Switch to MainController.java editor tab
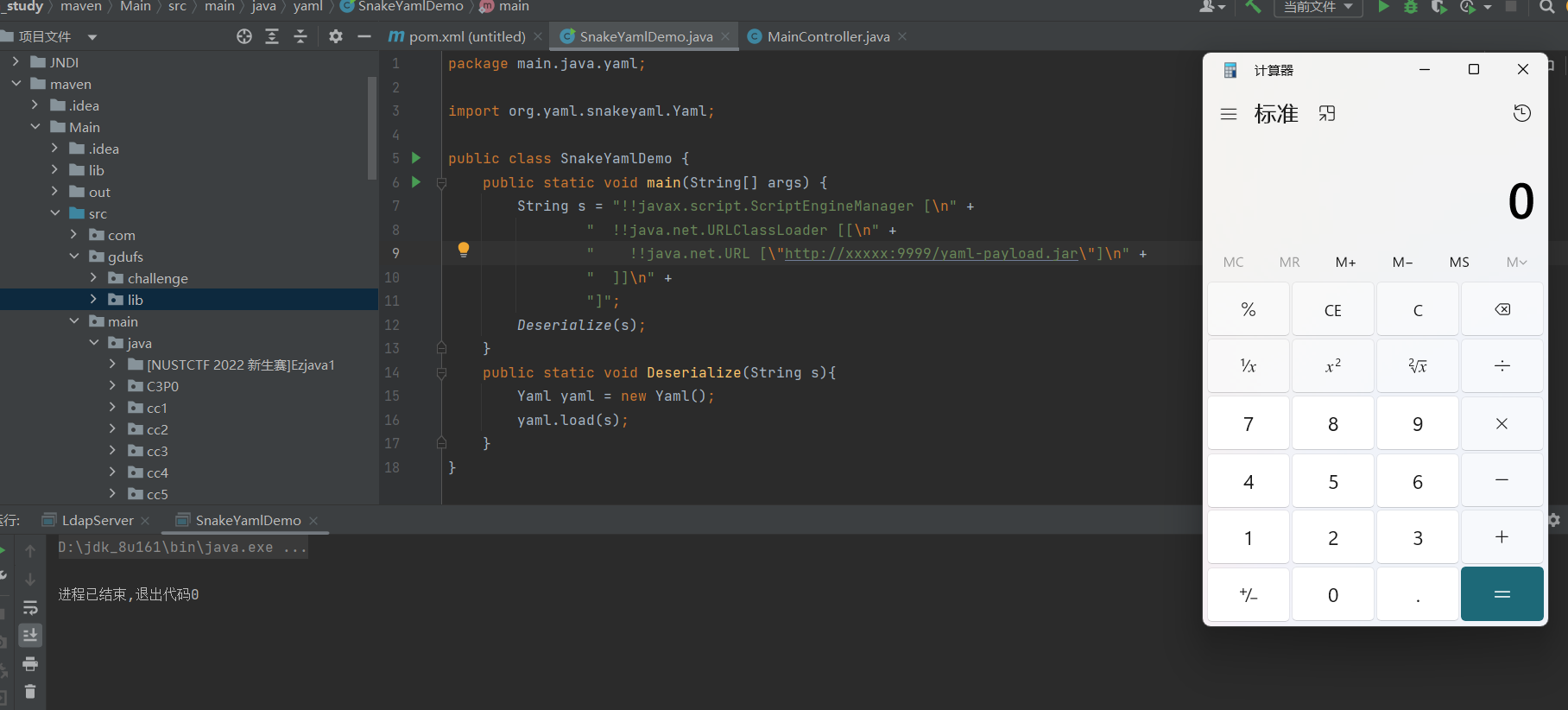The width and height of the screenshot is (1568, 710). (x=827, y=36)
